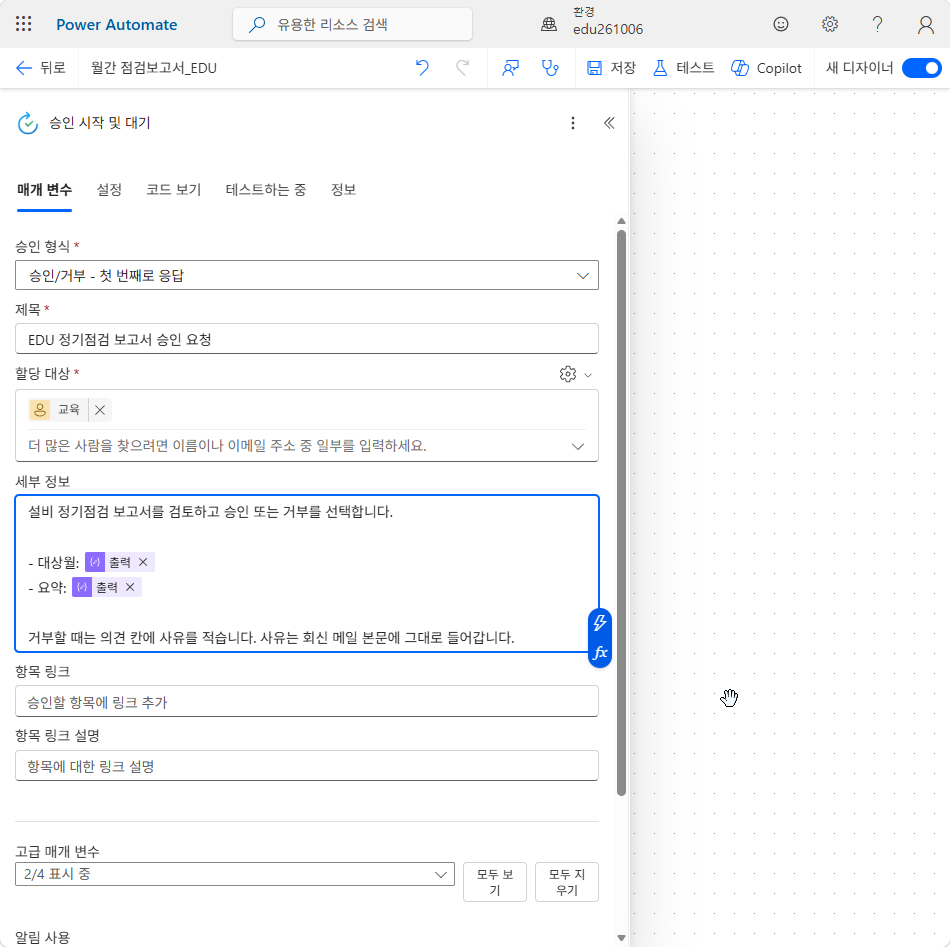
Task: Click the 교육 person icon chip
Action: (40, 410)
